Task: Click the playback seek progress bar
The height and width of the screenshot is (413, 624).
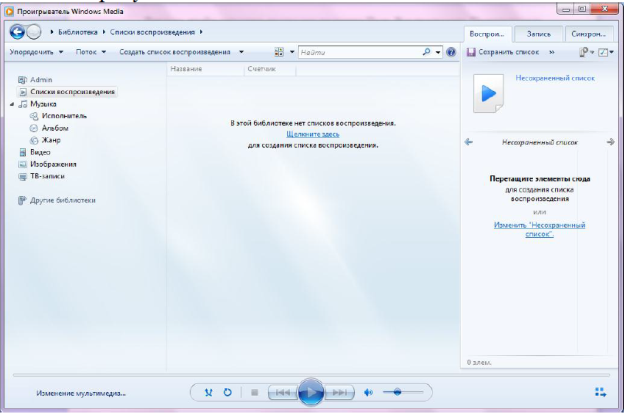Action: [311, 375]
